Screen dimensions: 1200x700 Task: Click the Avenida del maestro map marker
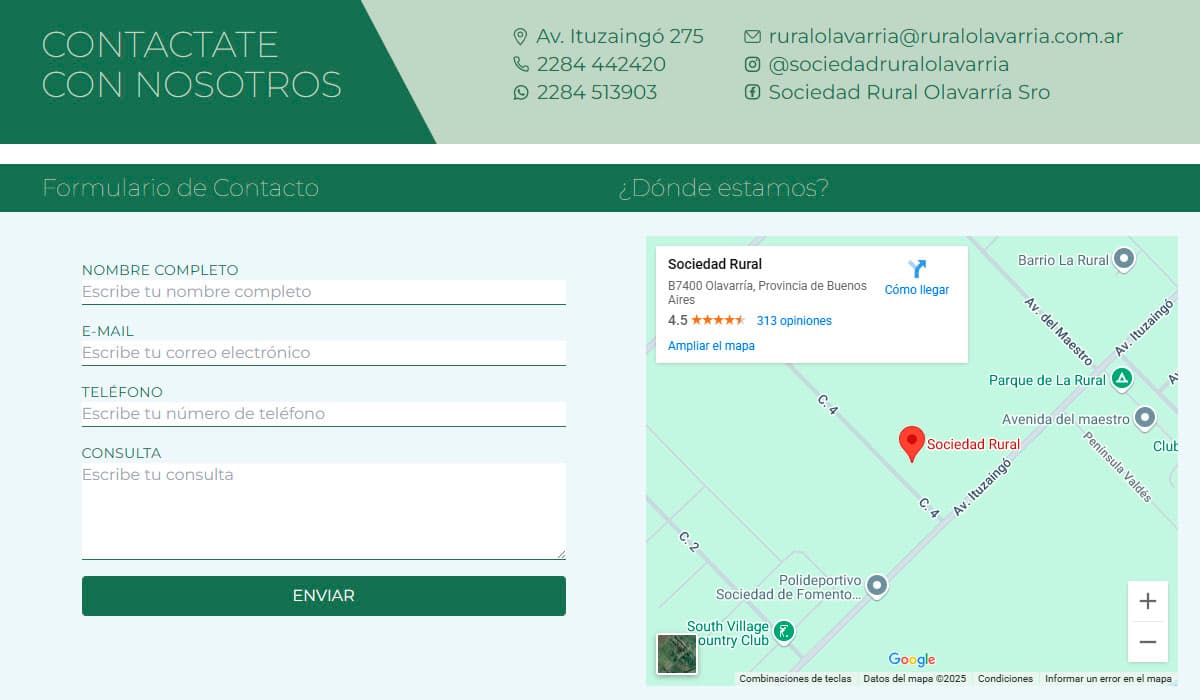(1145, 418)
